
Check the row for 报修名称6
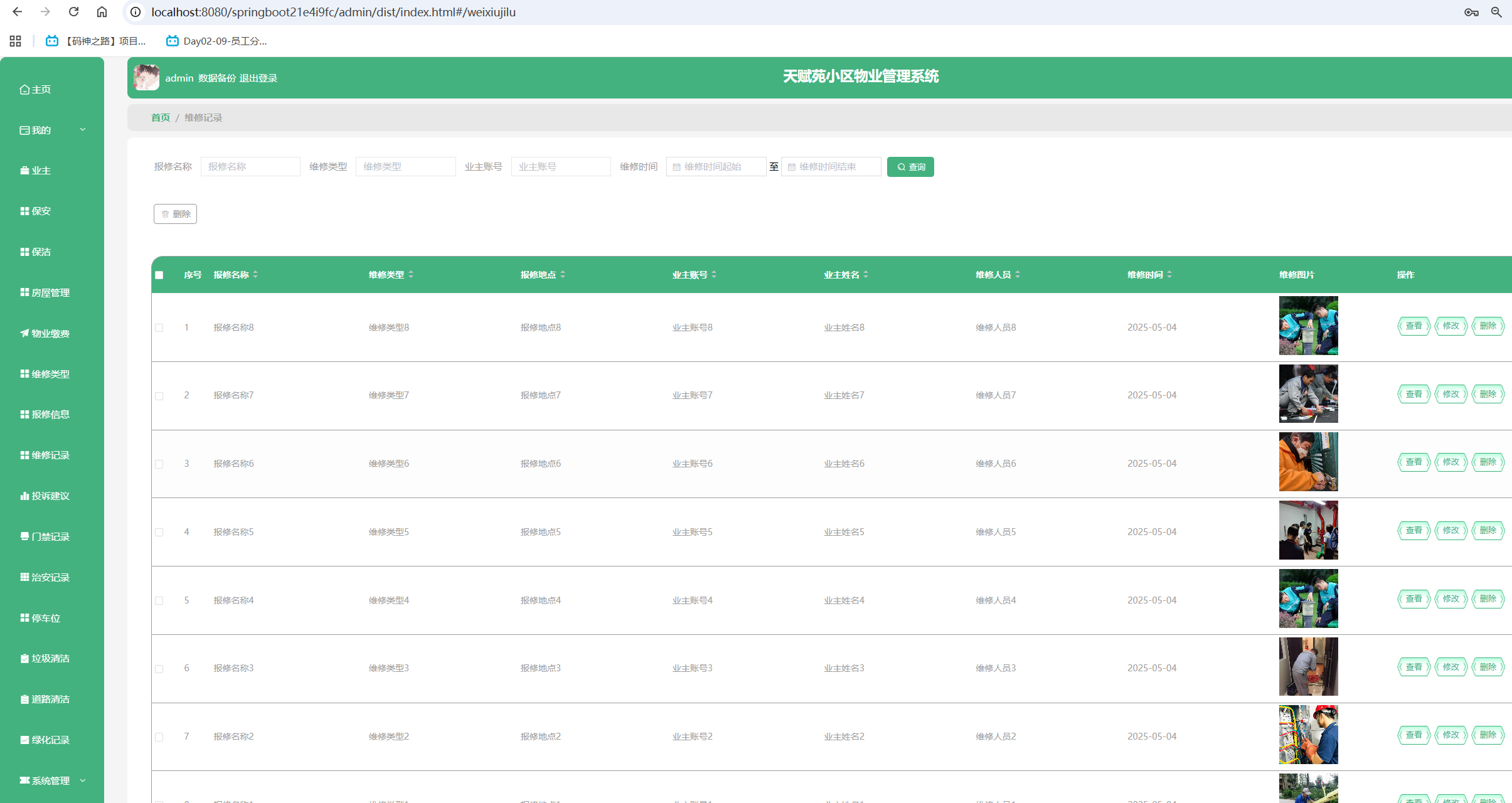click(159, 464)
